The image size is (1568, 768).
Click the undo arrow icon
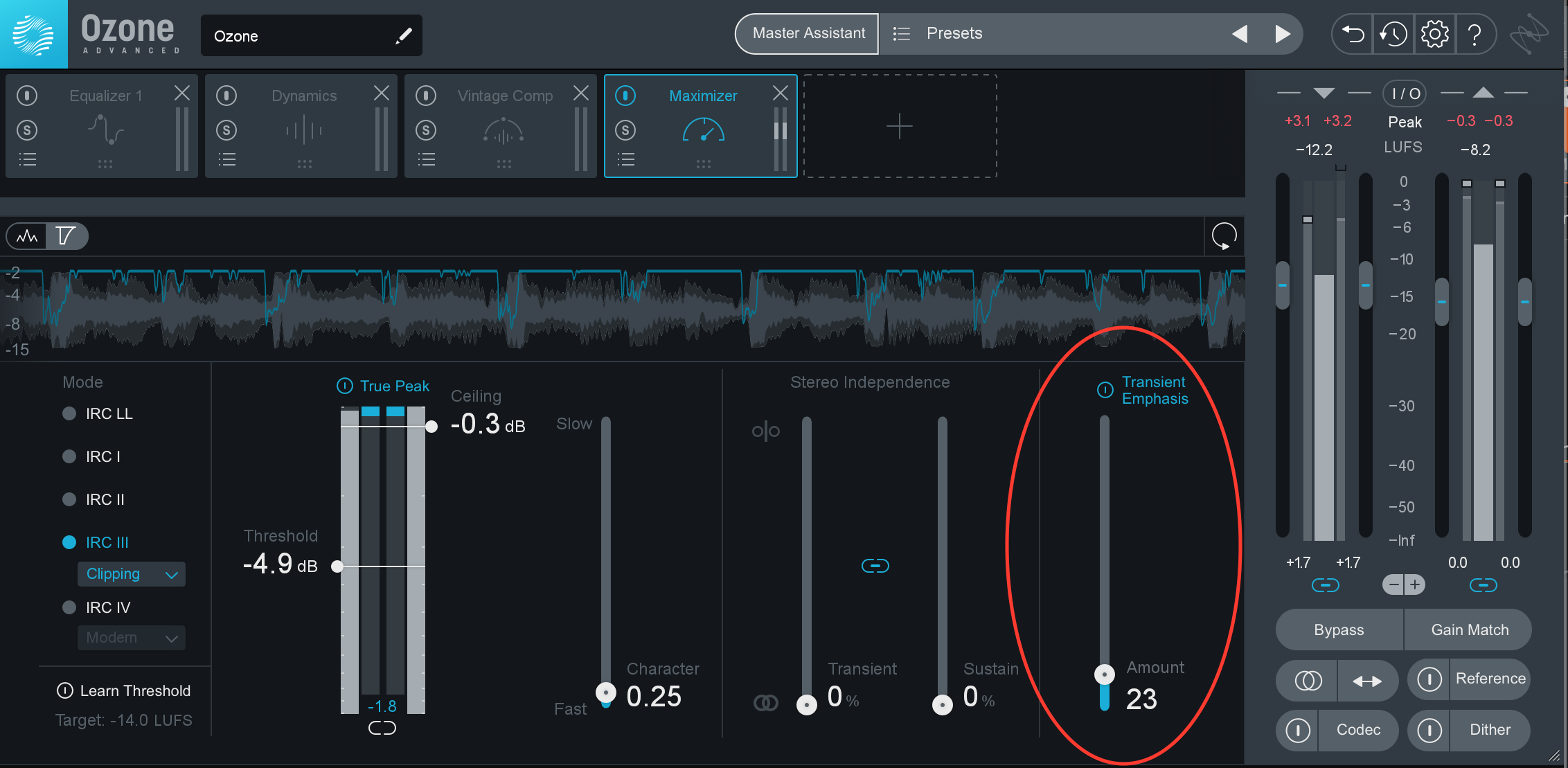coord(1352,33)
